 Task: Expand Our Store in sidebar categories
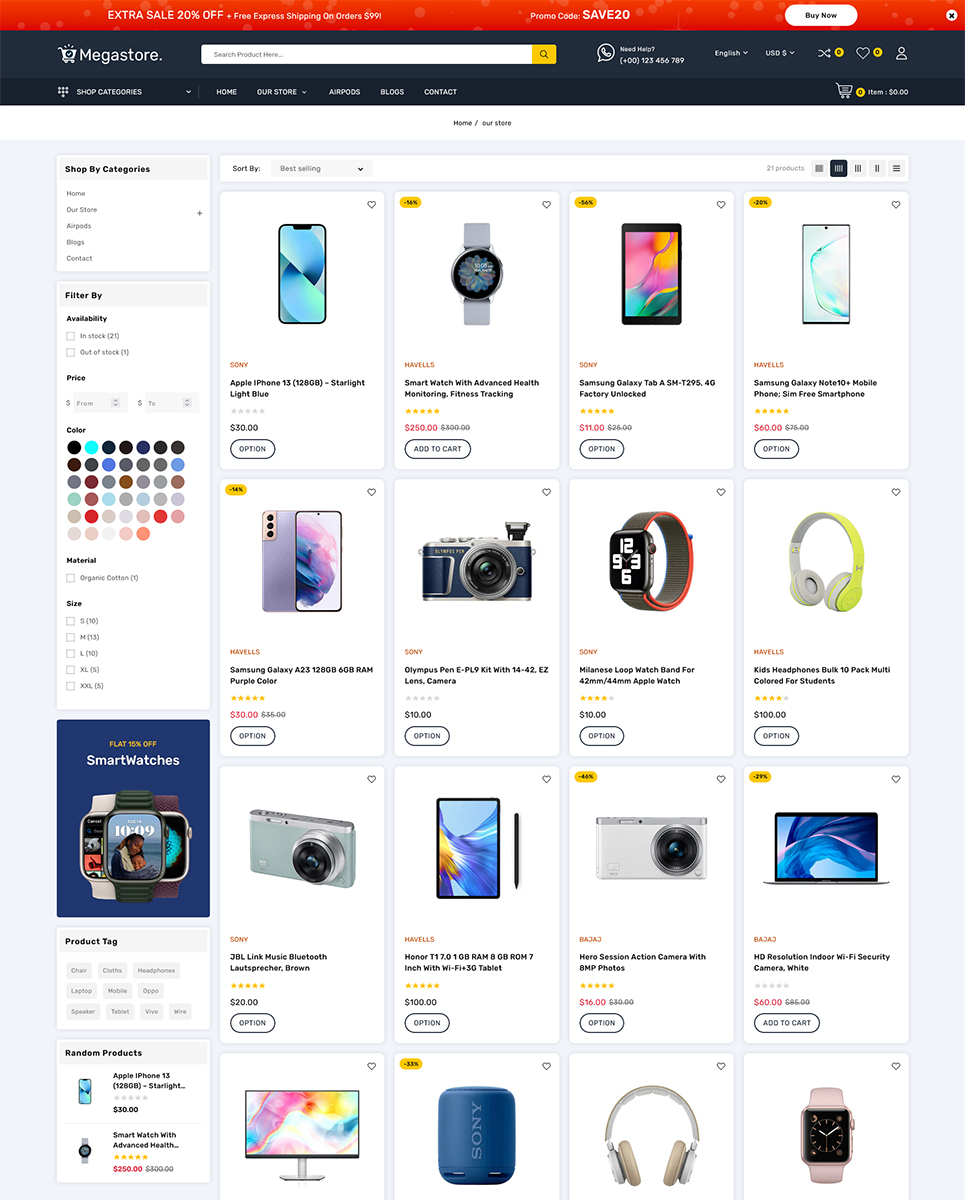[199, 213]
